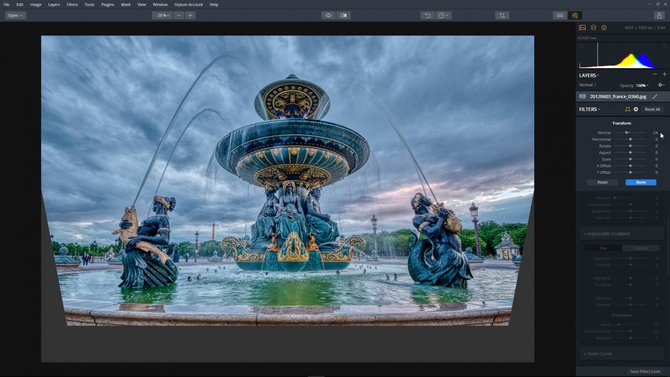The image size is (670, 377).
Task: Click the orange workspace icon beside FILTERS
Action: coord(627,109)
